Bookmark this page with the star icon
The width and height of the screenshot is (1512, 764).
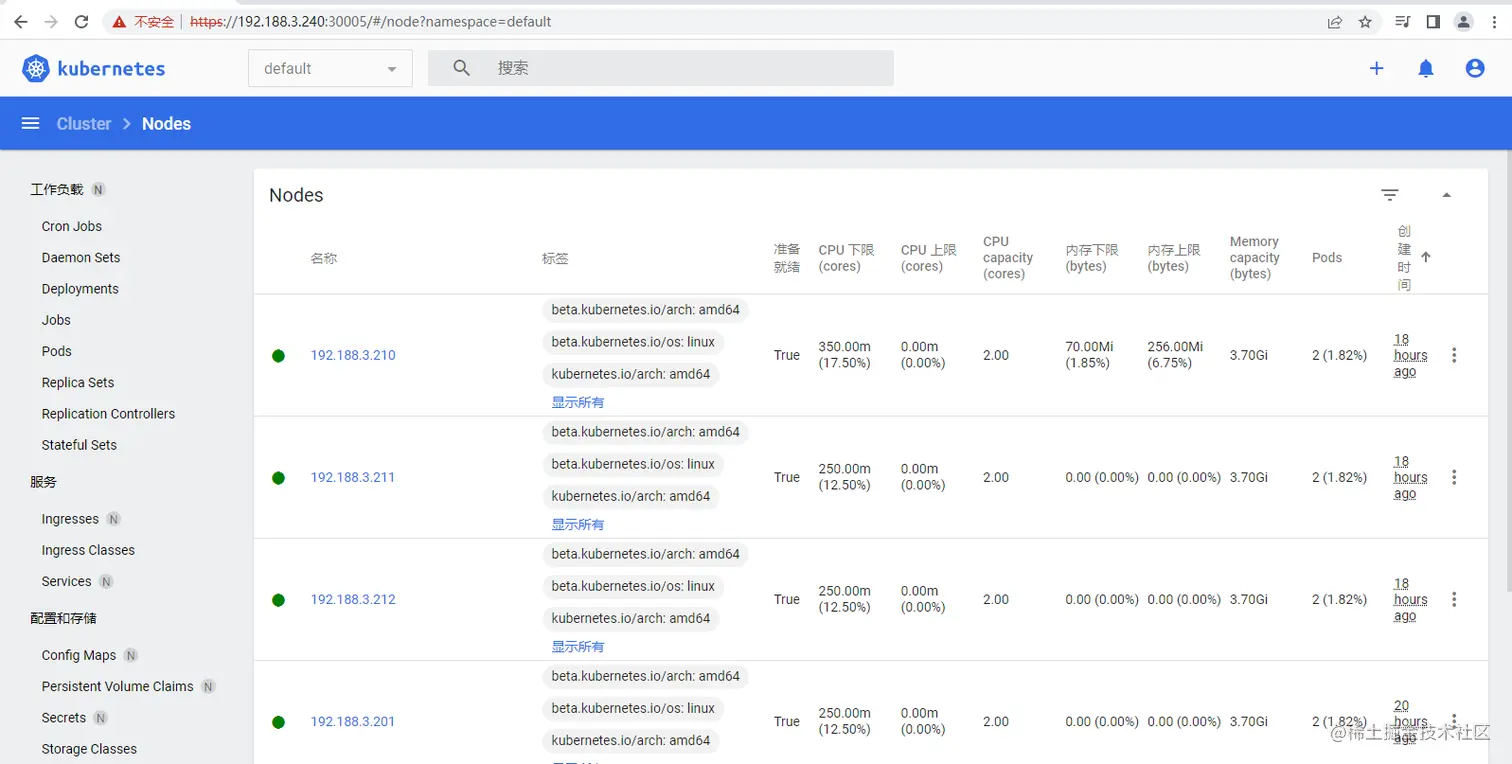click(x=1365, y=22)
